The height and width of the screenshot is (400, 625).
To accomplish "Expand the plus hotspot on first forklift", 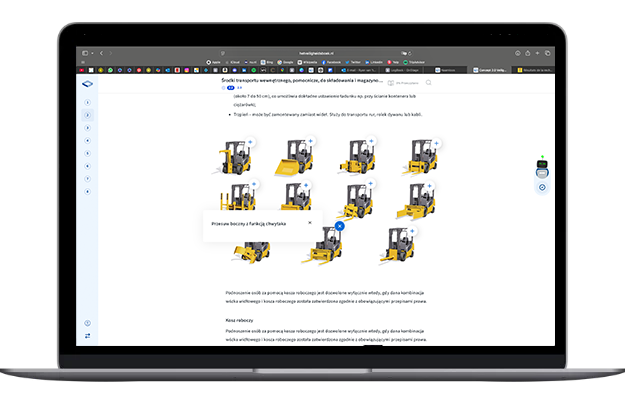I will [x=252, y=143].
